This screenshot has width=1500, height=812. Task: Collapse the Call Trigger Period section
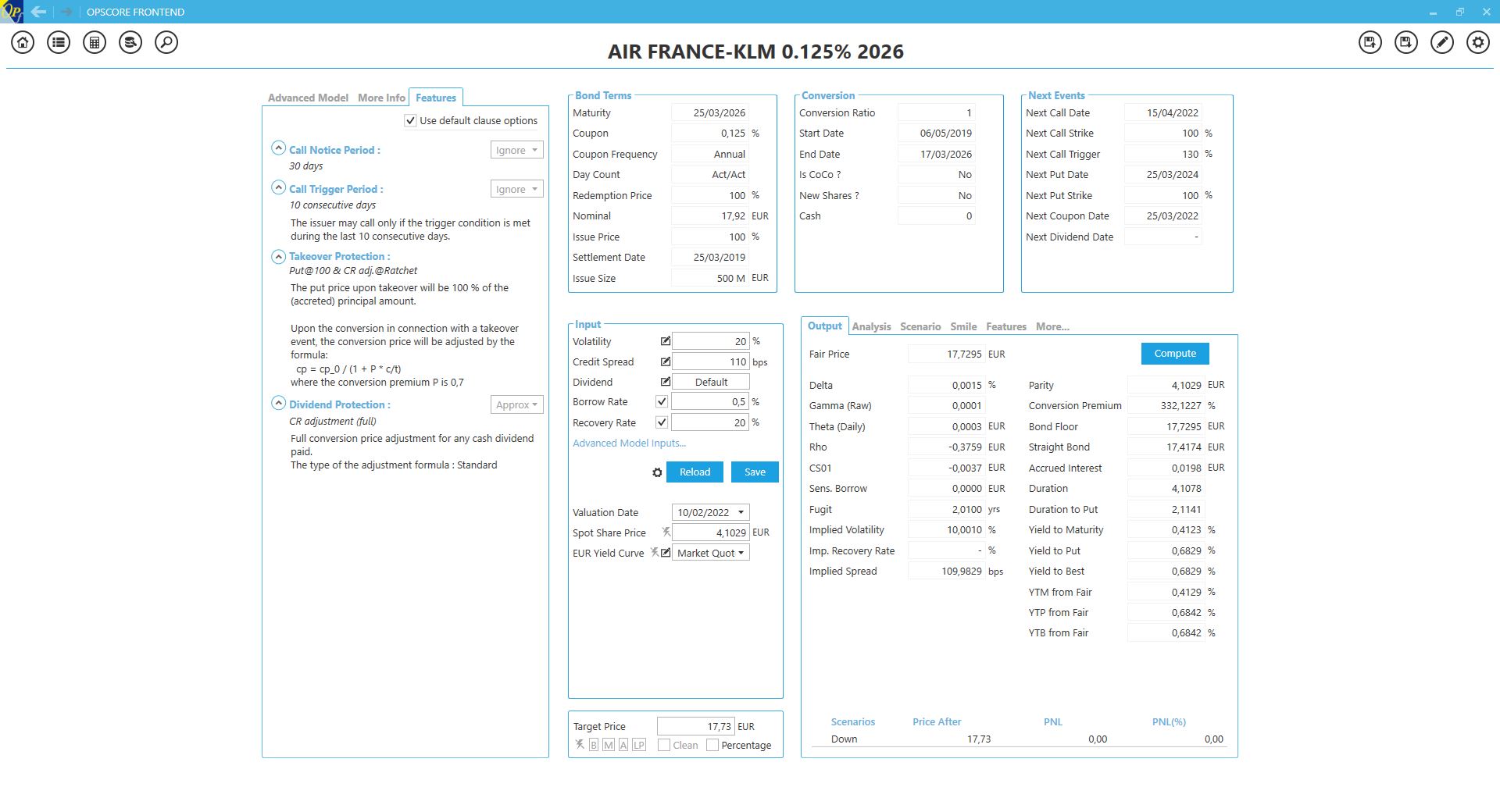coord(278,187)
